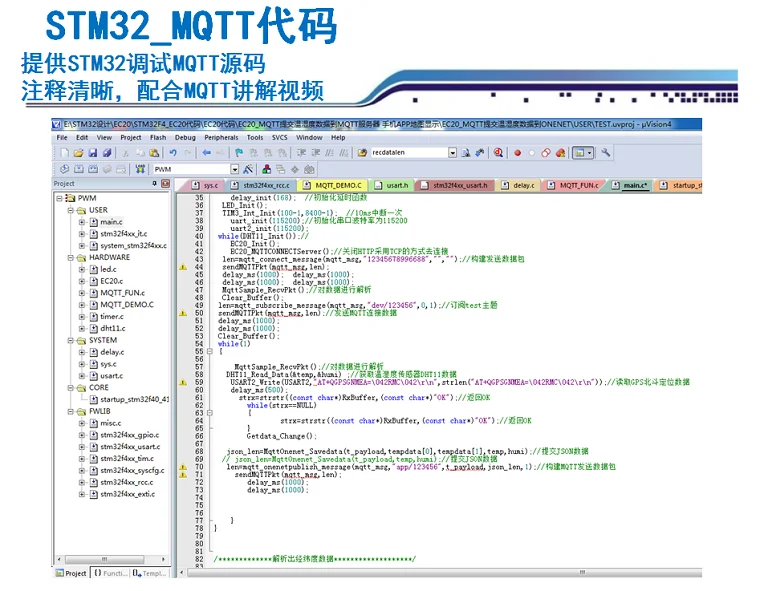
Task: Insert a breakpoint with red dot icon
Action: 518,153
